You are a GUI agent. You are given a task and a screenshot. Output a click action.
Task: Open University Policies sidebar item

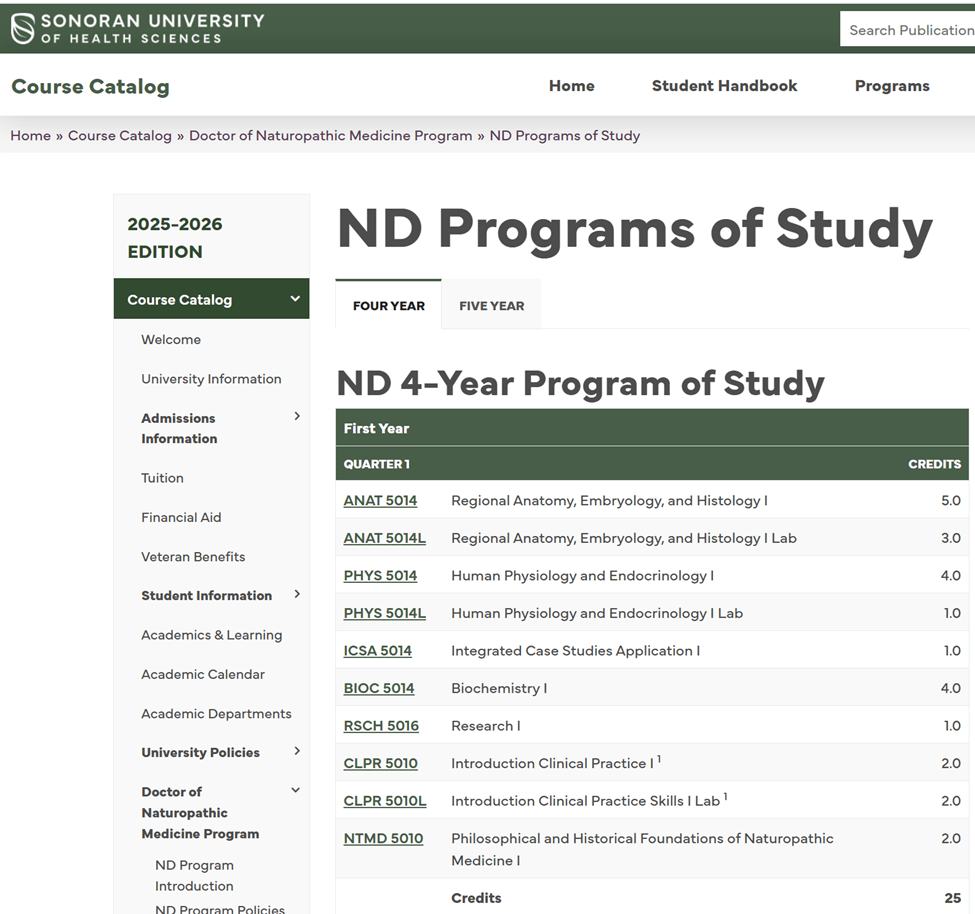tap(200, 752)
